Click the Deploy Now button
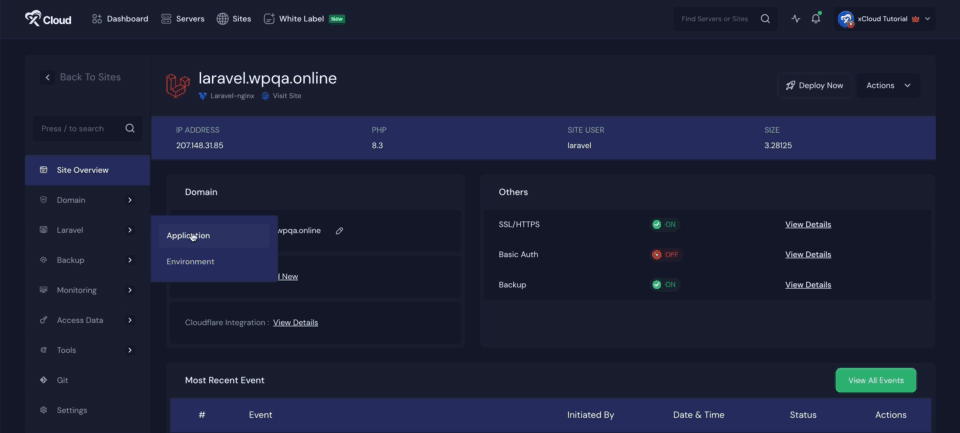Viewport: 960px width, 433px height. coord(814,86)
